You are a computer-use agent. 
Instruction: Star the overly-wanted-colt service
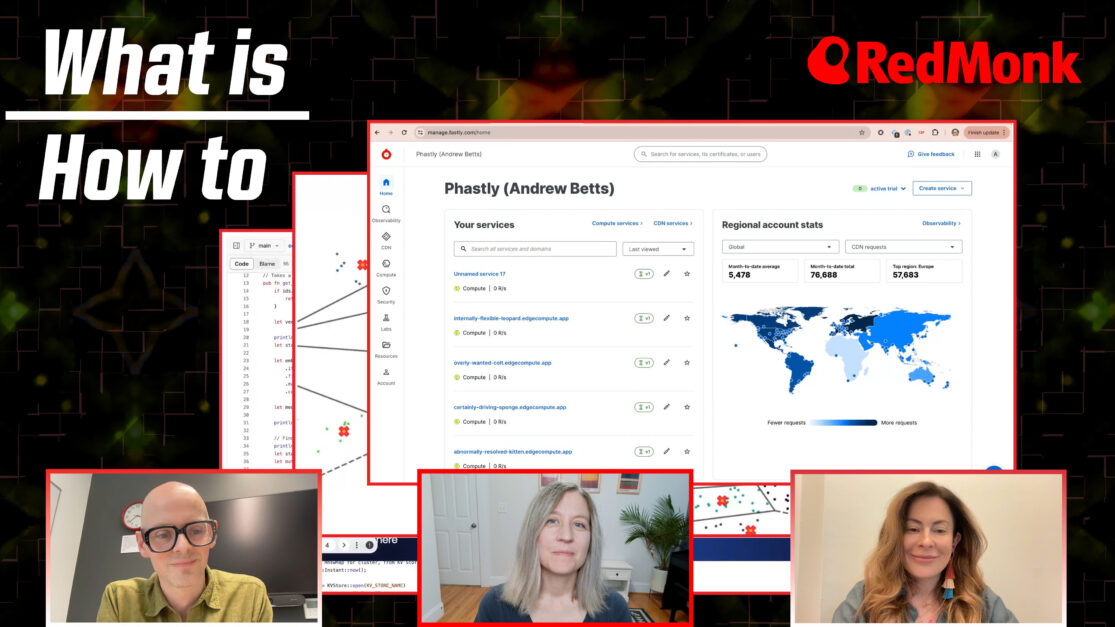(687, 363)
